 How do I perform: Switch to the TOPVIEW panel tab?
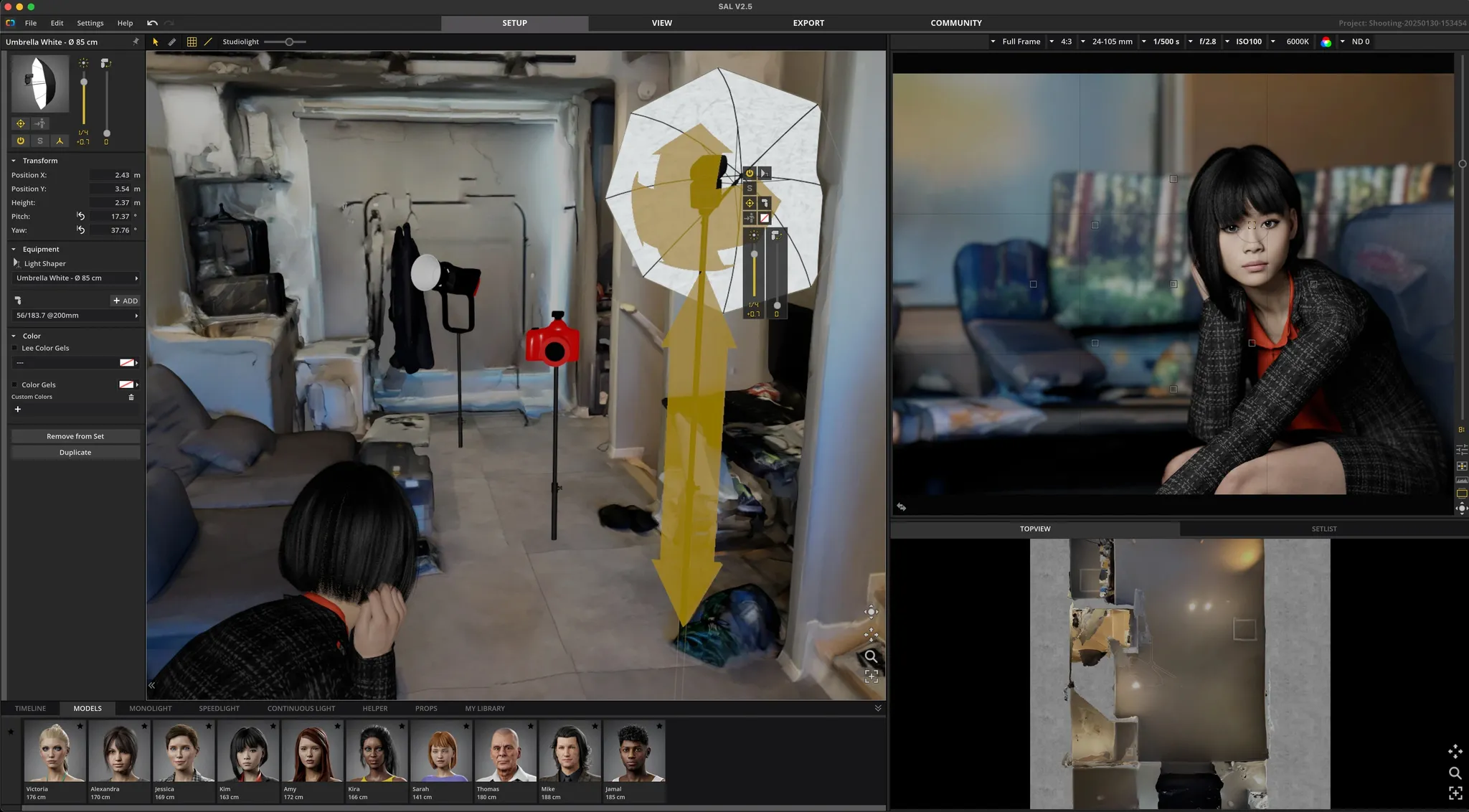(1035, 528)
